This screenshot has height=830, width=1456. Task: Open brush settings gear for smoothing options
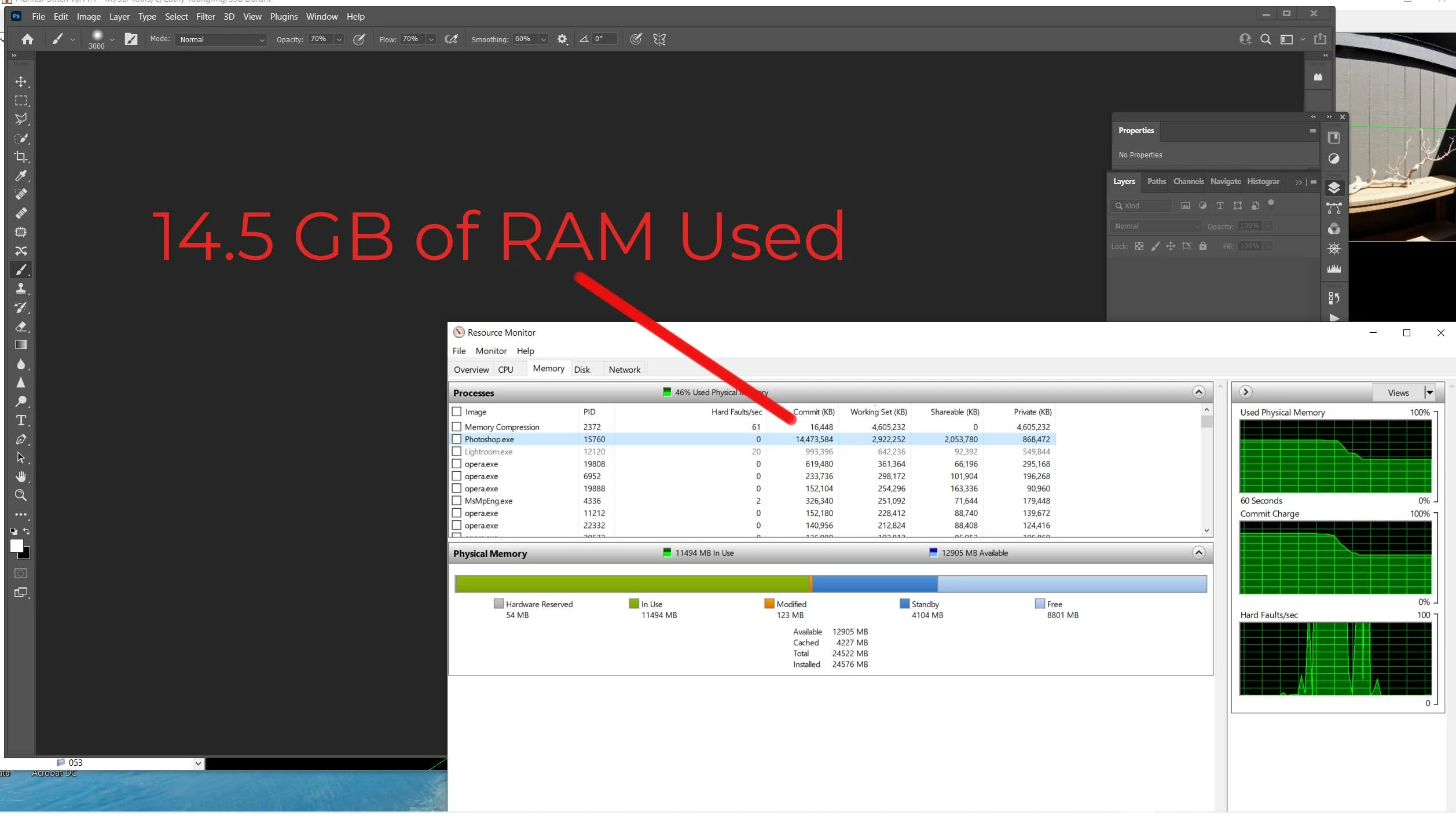[562, 39]
